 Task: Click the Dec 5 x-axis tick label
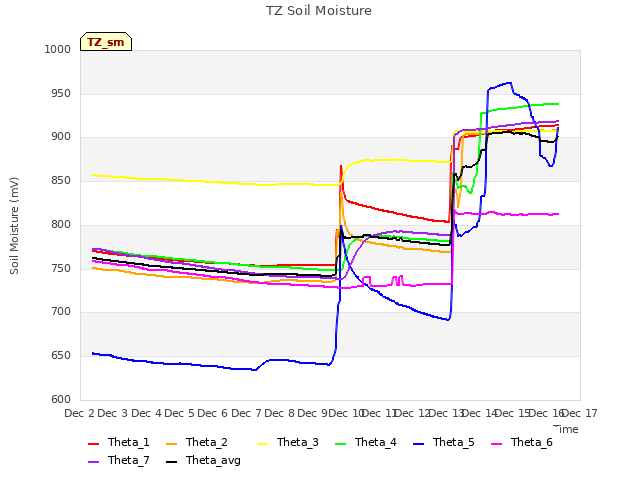coord(179,413)
